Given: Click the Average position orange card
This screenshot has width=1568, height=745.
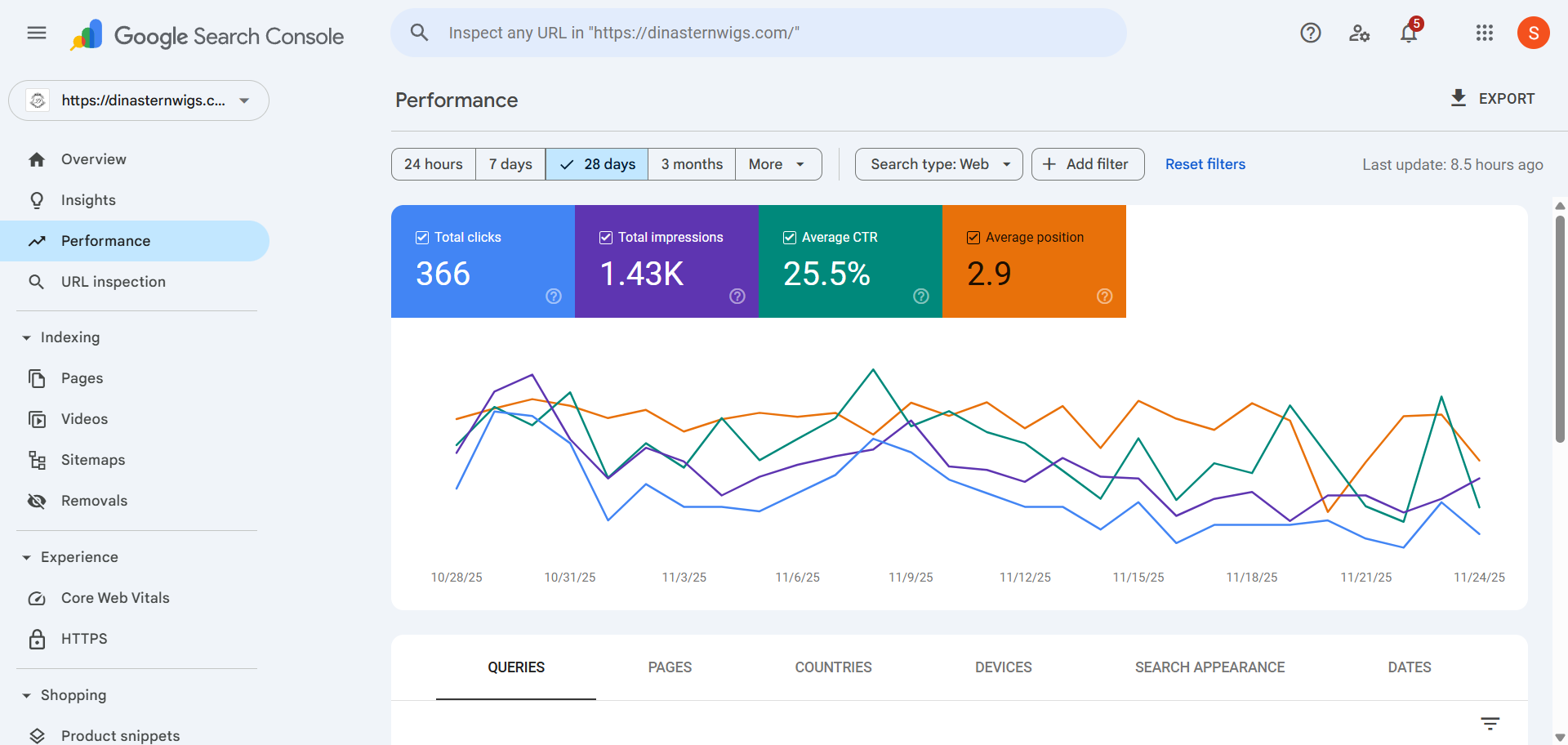Looking at the screenshot, I should tap(1034, 261).
